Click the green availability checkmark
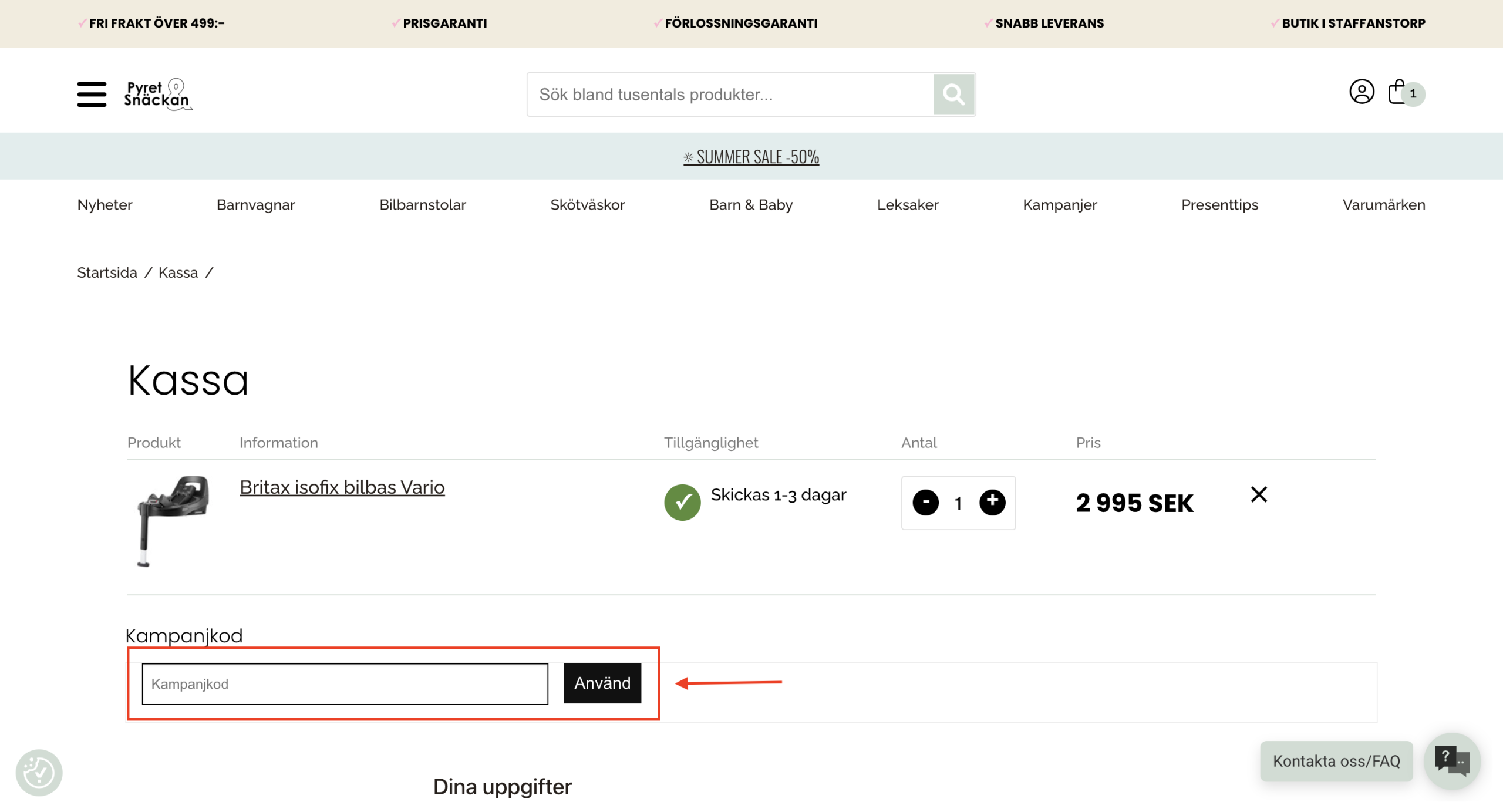Image resolution: width=1503 pixels, height=812 pixels. 682,502
